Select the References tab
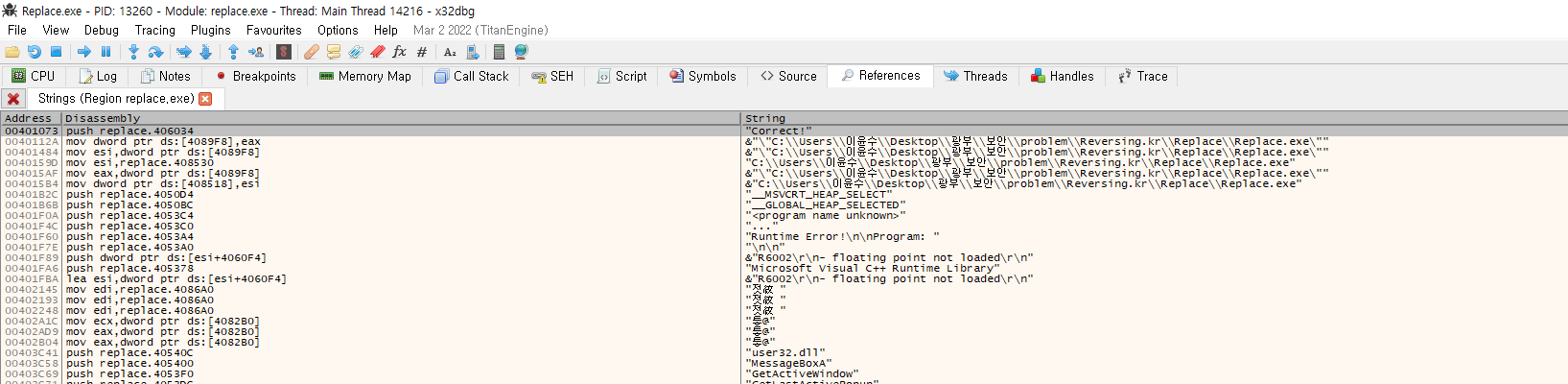The height and width of the screenshot is (384, 1568). click(x=880, y=76)
